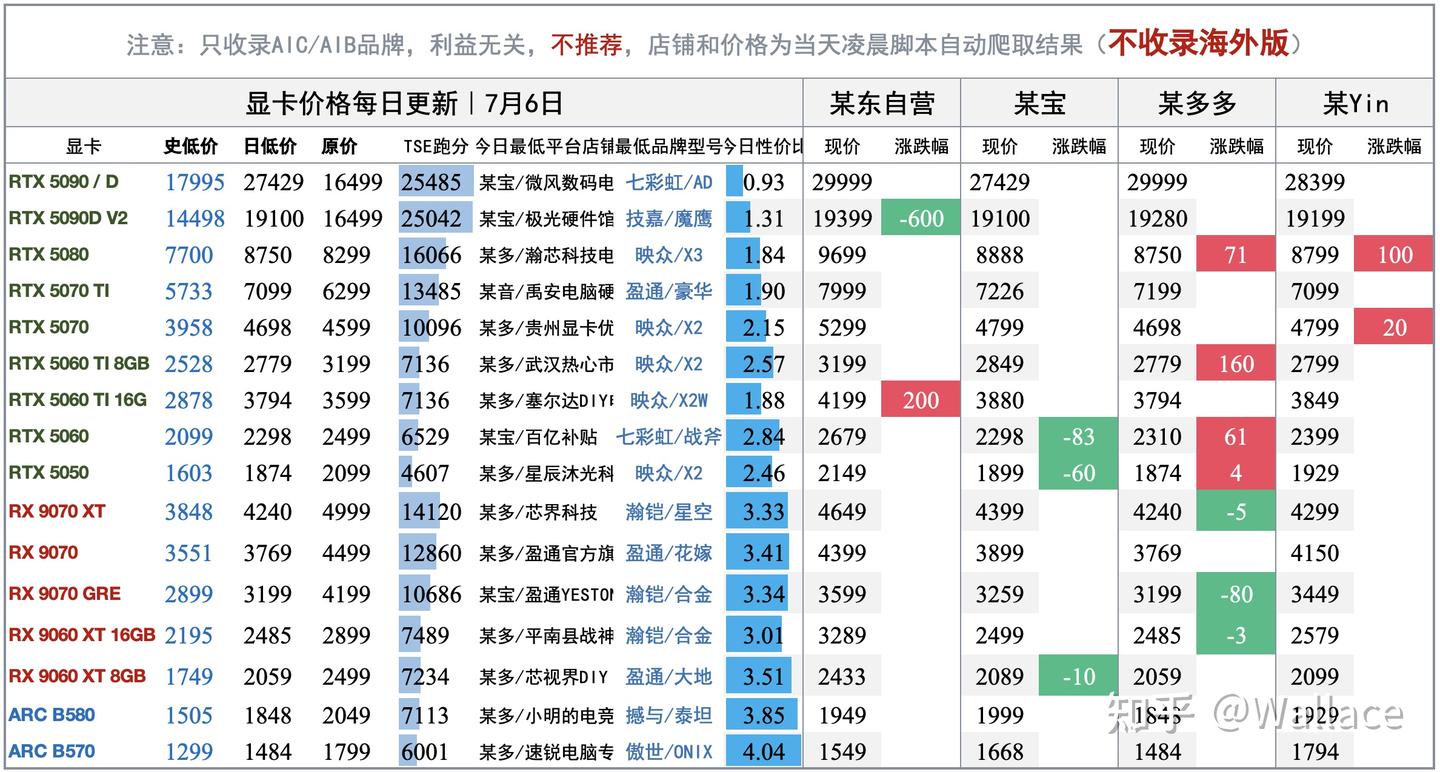
Task: Select the RTX 5080 row label
Action: [x=48, y=254]
